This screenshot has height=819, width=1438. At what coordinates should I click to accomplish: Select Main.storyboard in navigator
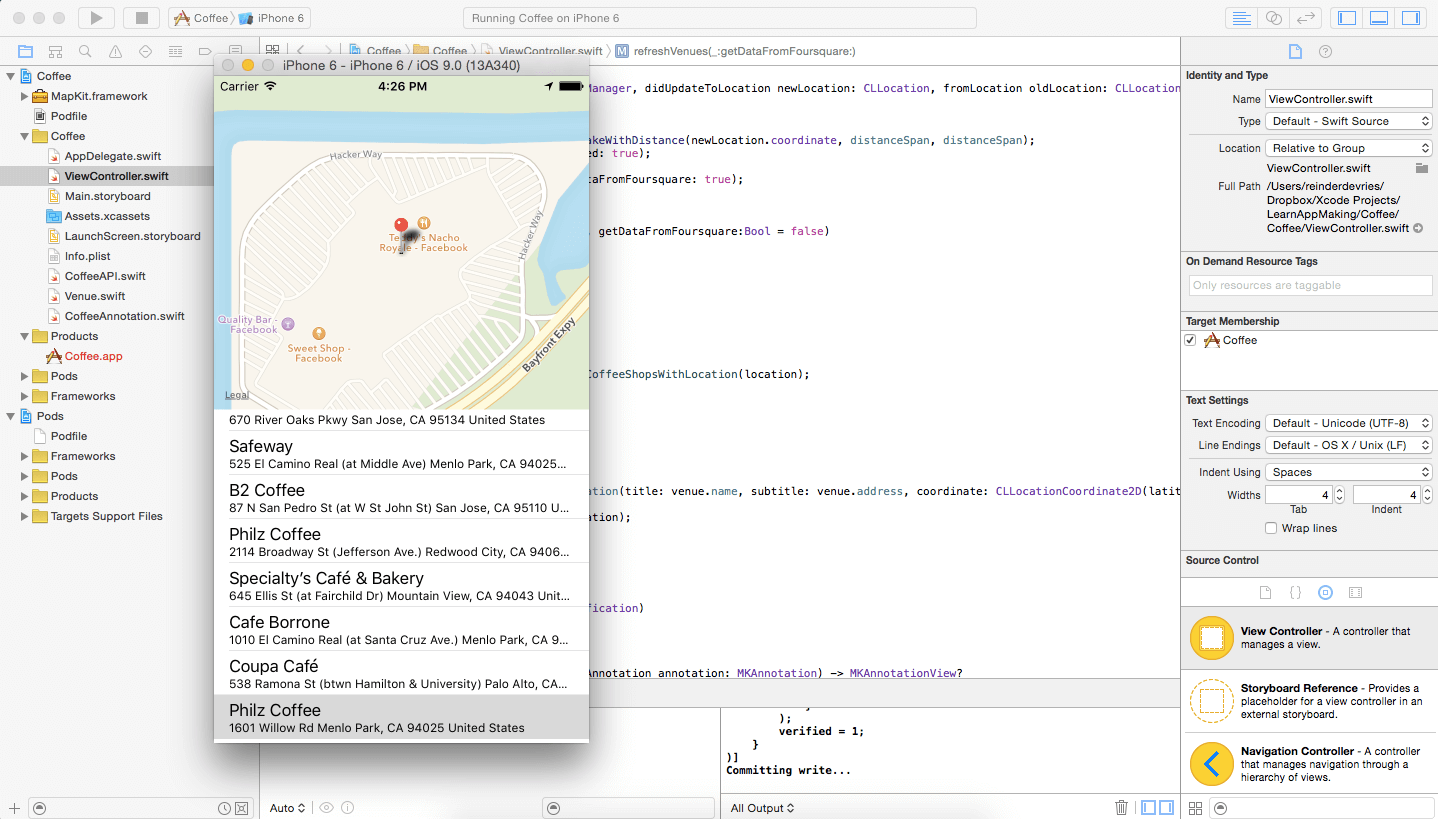107,196
